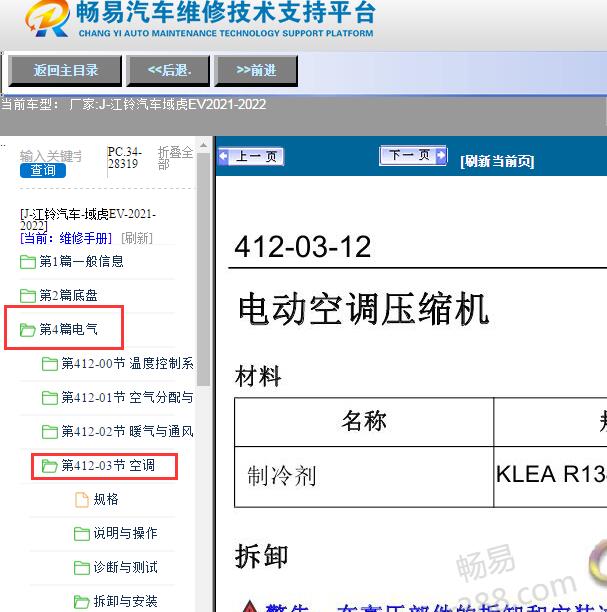The image size is (607, 612).
Task: Go back with the <<后退 button
Action: point(169,71)
